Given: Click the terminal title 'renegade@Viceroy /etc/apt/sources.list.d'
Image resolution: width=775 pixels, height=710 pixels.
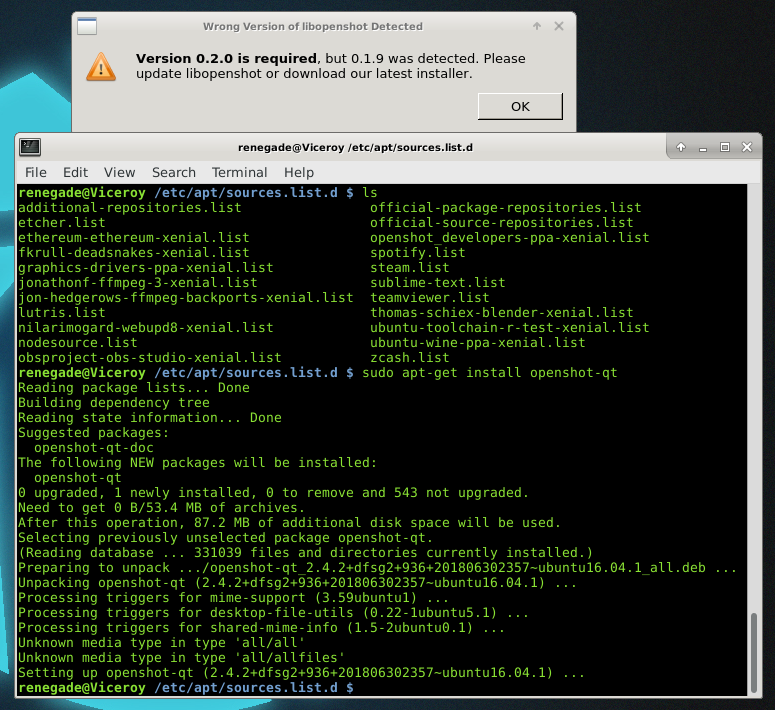Looking at the screenshot, I should click(x=355, y=147).
